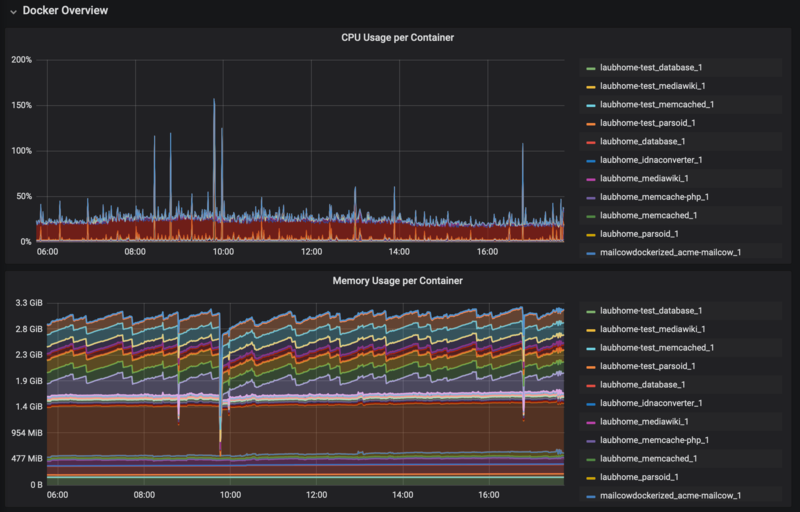The height and width of the screenshot is (512, 800).
Task: Click color marker for laubhome_memcached_1 in CPU legend
Action: [x=590, y=215]
